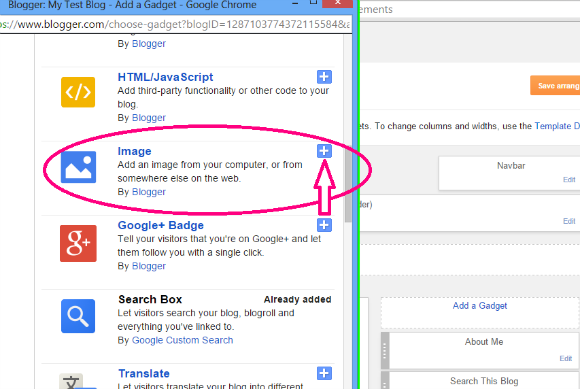Edit the header gadget below Navbar
Viewport: 580px width, 389px height.
(x=569, y=221)
